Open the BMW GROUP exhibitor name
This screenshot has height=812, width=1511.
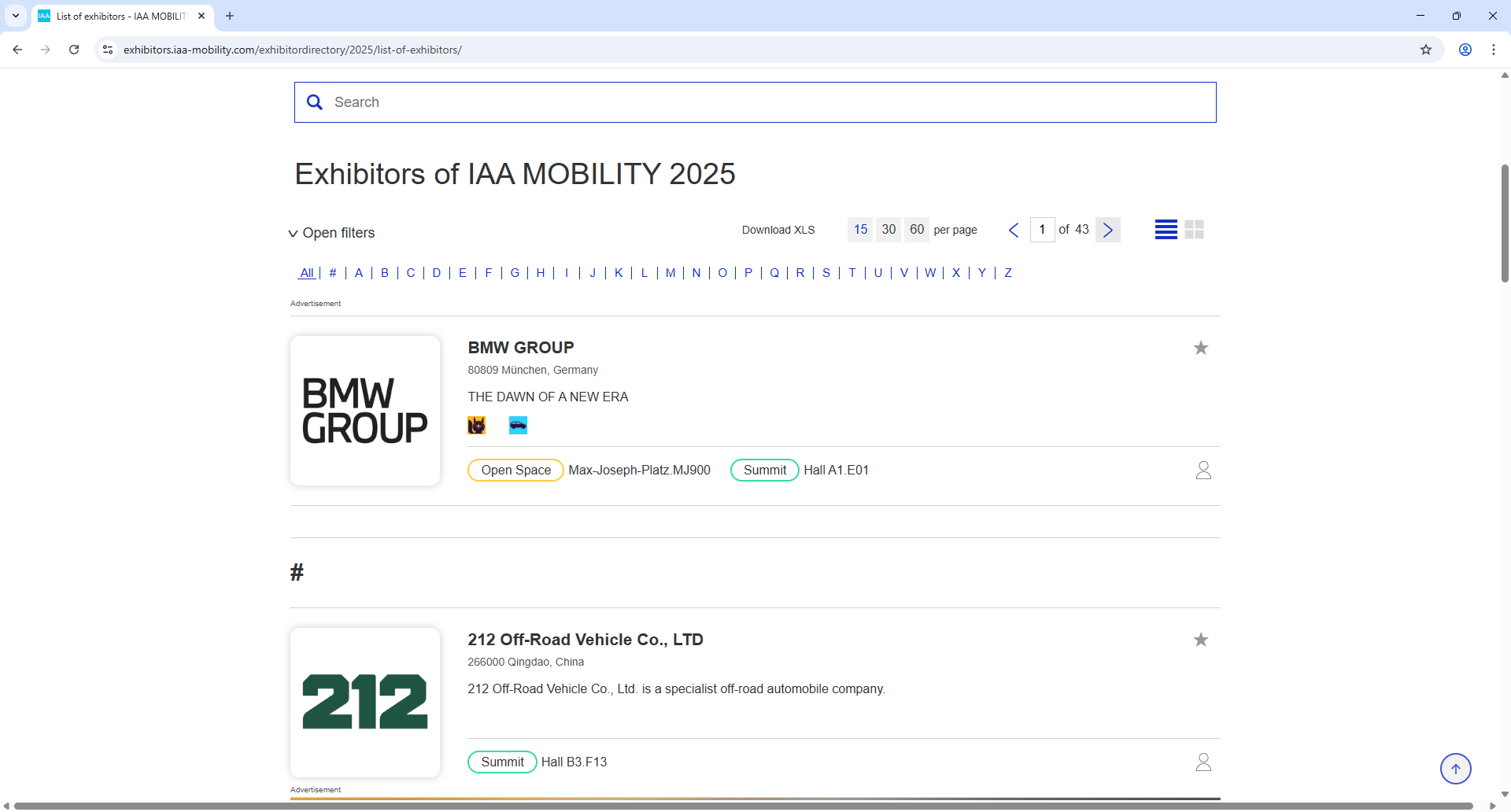[x=520, y=347]
